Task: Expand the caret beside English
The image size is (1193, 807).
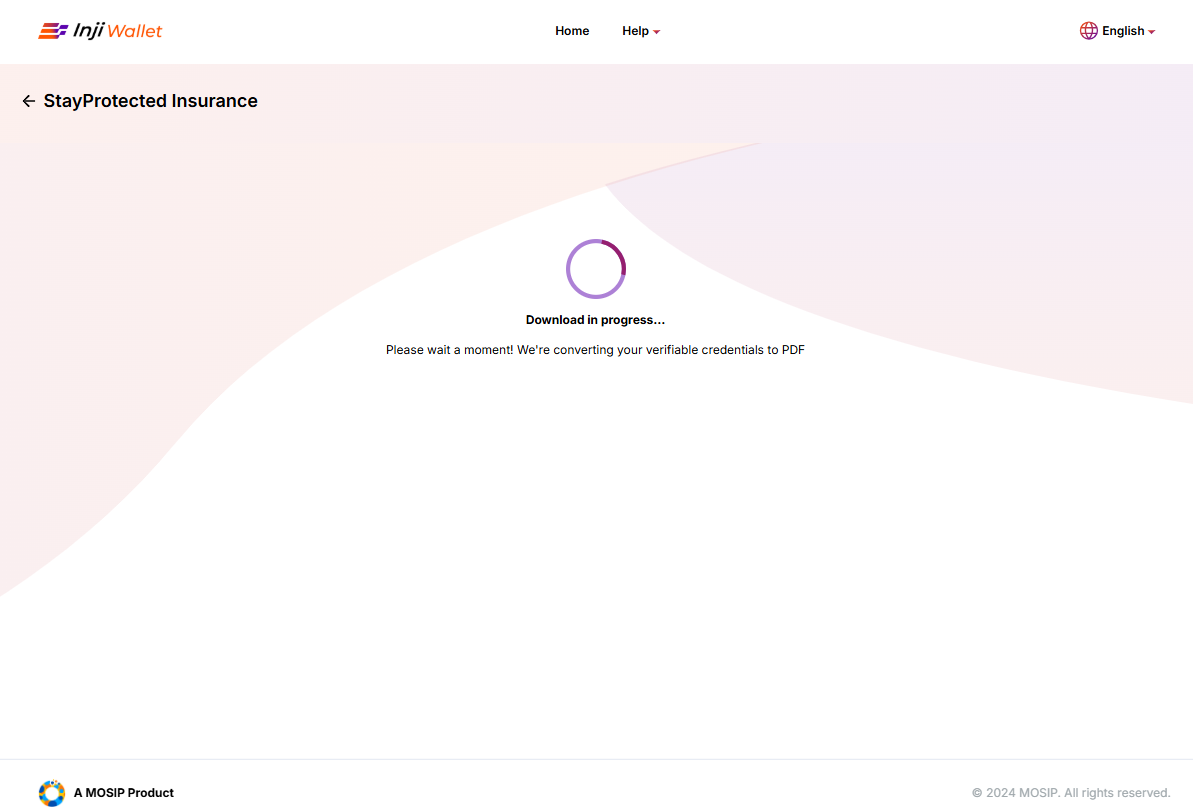Action: (x=1152, y=32)
